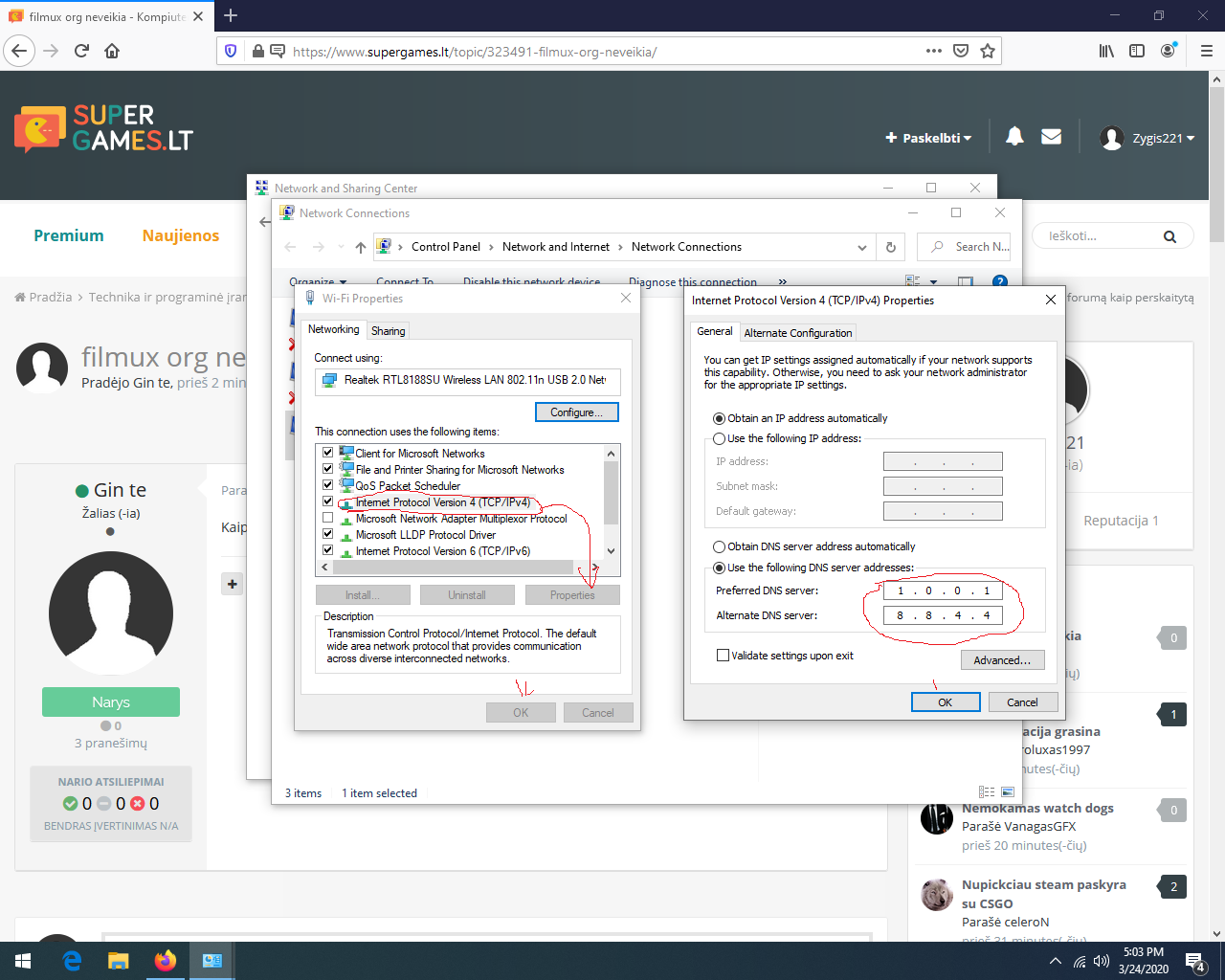Toggle Internet Protocol Version 6 checkbox
Viewport: 1225px width, 980px height.
(327, 550)
